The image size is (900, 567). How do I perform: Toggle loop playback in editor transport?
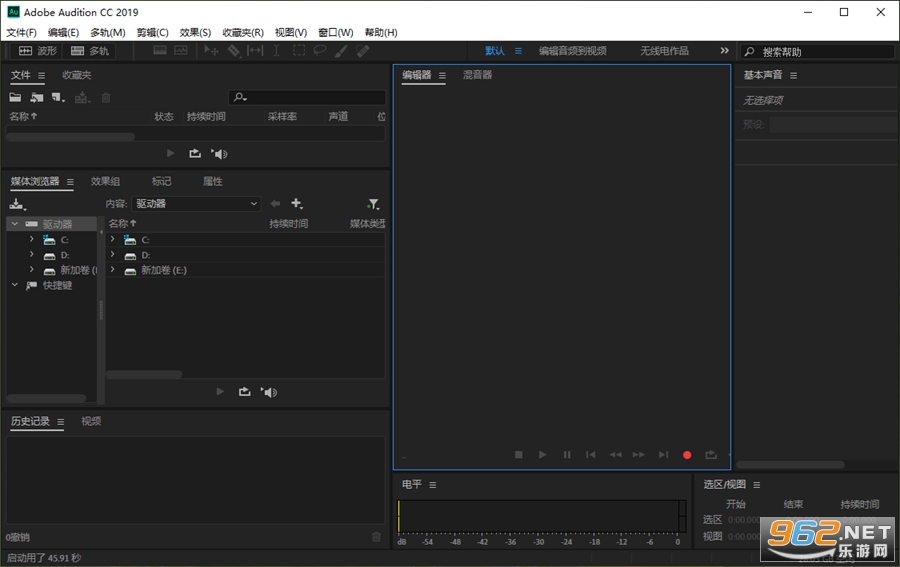(x=711, y=455)
